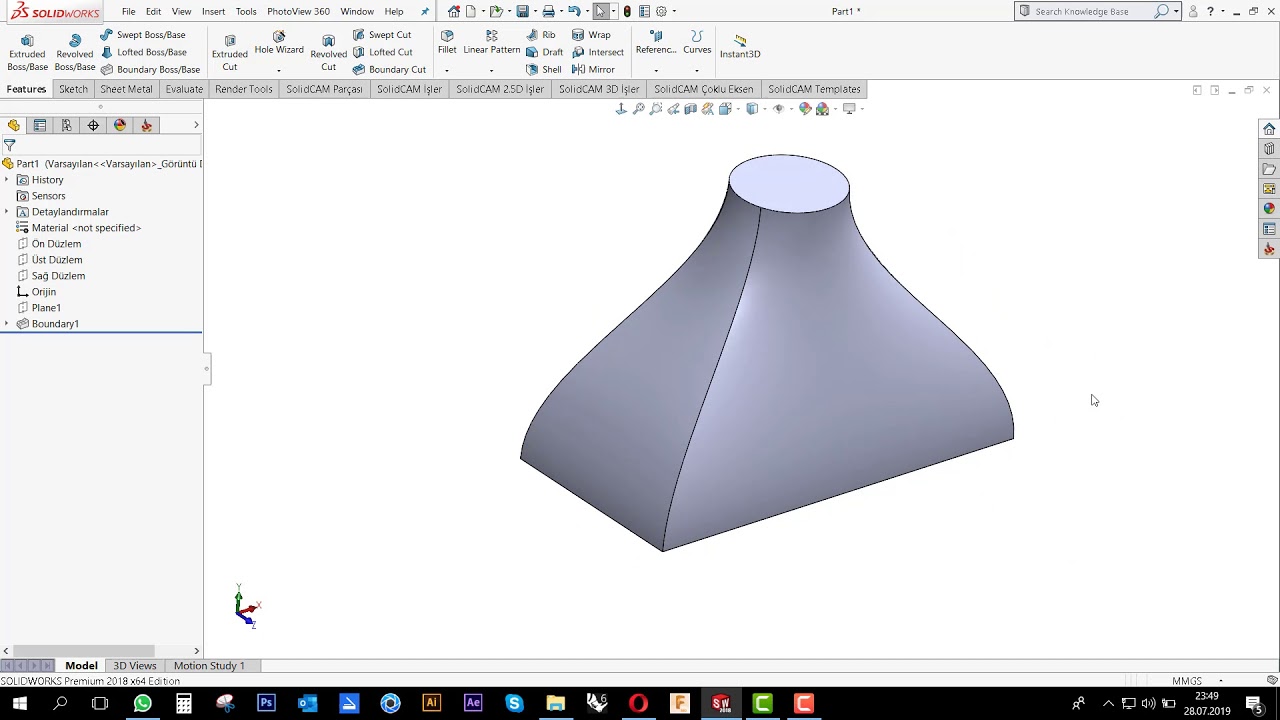Viewport: 1280px width, 720px height.
Task: Open dropdown under Linear Pattern
Action: pos(491,70)
